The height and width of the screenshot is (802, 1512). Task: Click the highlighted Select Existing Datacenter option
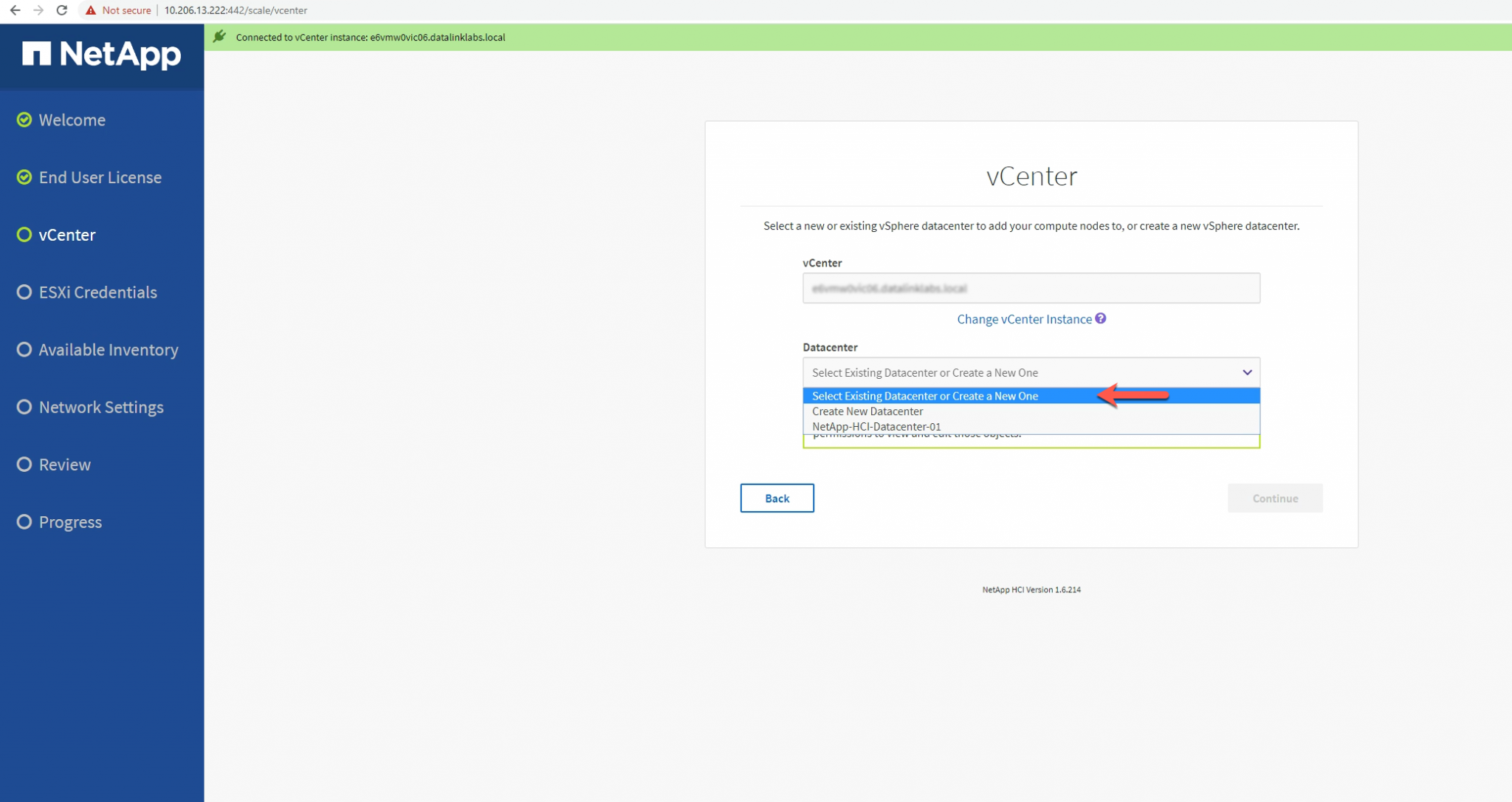pos(924,396)
